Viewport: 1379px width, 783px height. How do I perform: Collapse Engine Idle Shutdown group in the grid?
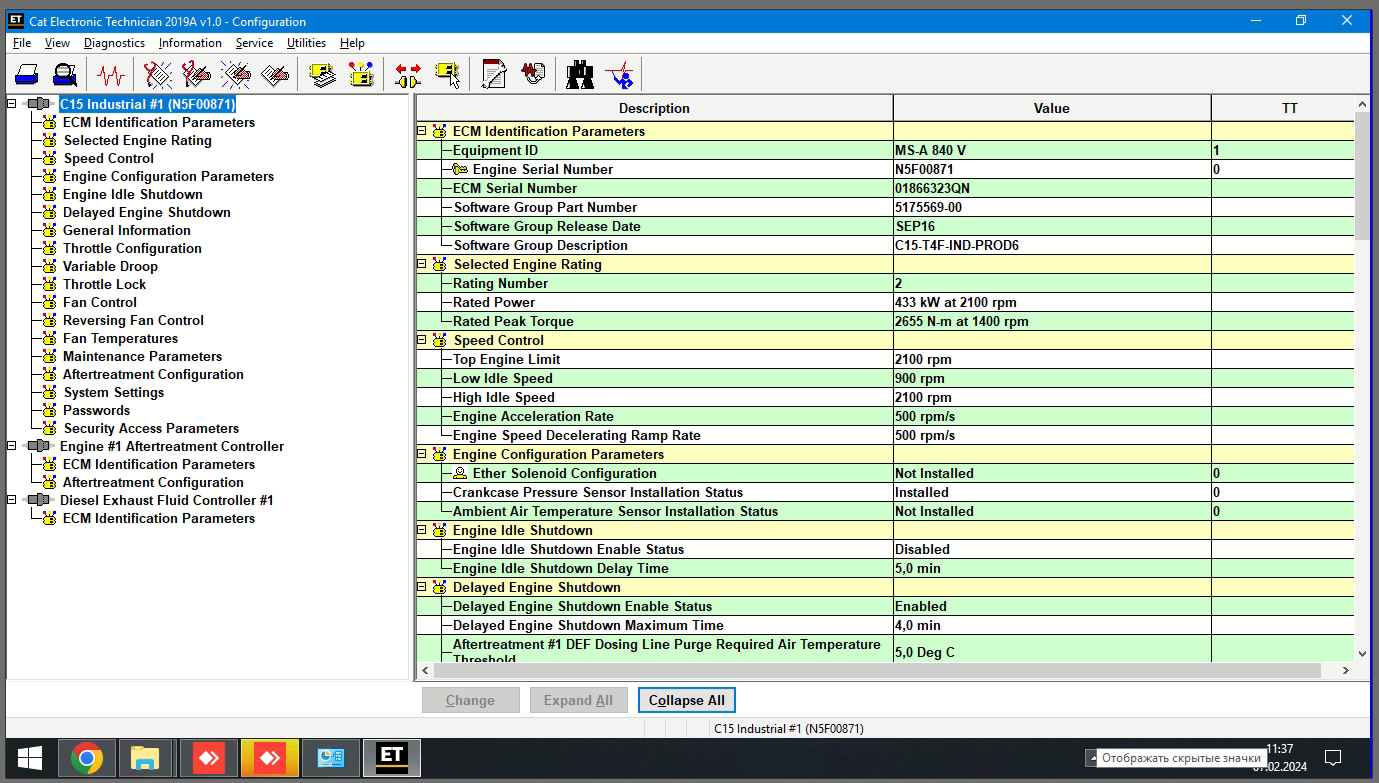(x=422, y=530)
